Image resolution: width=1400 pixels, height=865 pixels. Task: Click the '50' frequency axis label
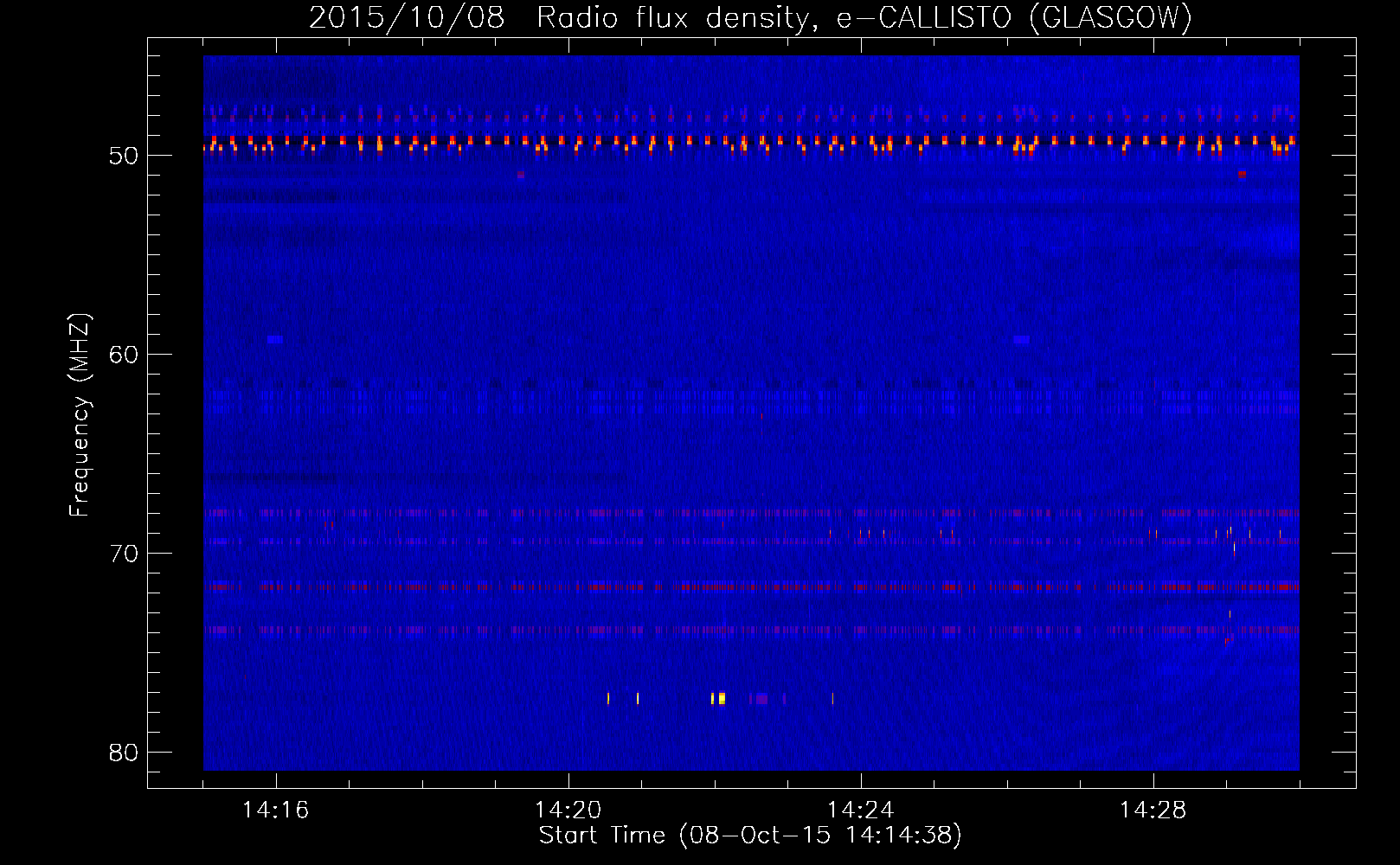pyautogui.click(x=124, y=156)
